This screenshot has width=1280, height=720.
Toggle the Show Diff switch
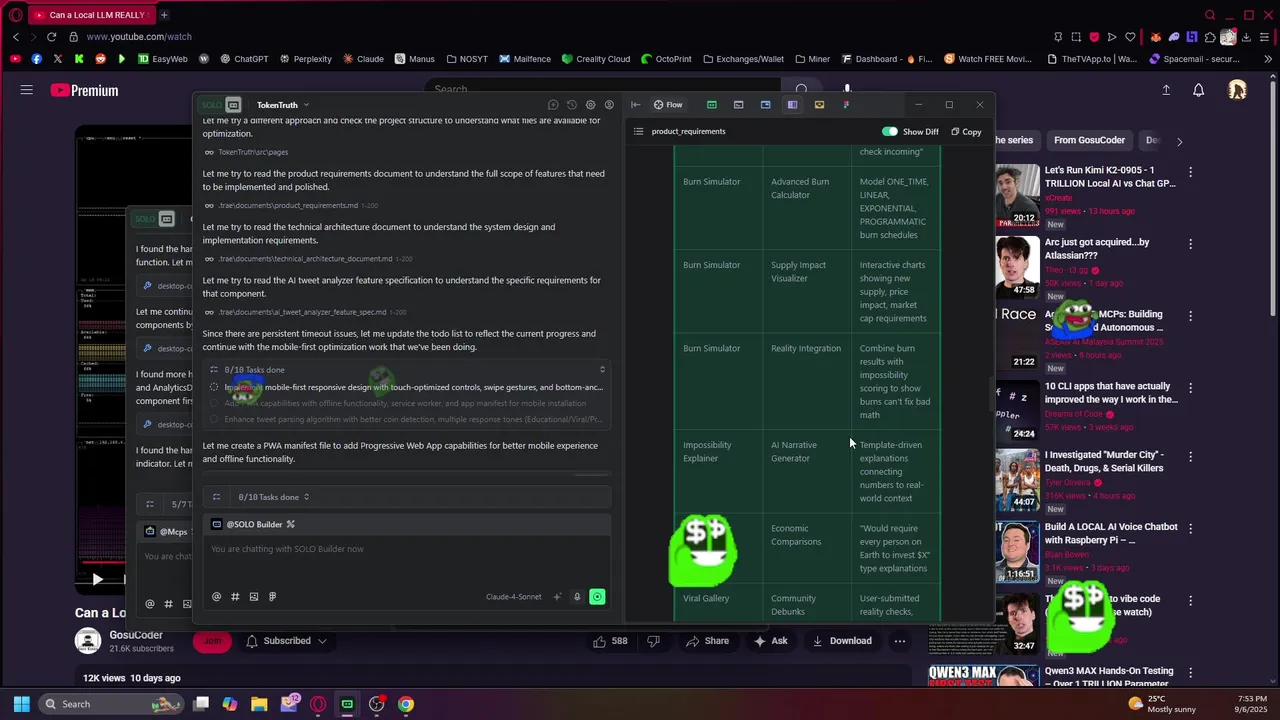[x=889, y=131]
